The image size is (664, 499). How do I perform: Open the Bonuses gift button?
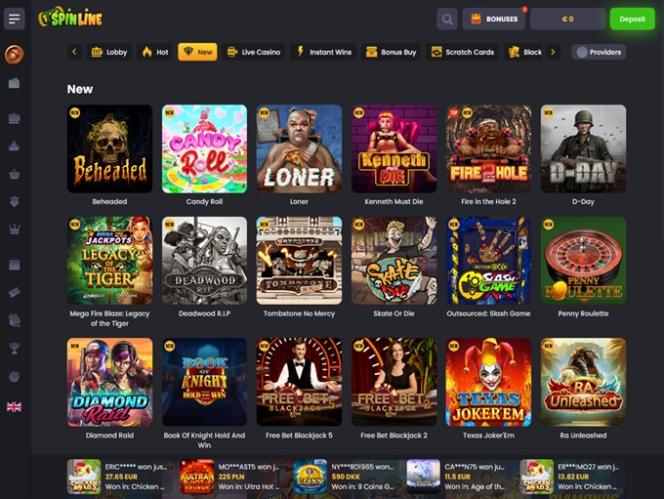[x=494, y=19]
